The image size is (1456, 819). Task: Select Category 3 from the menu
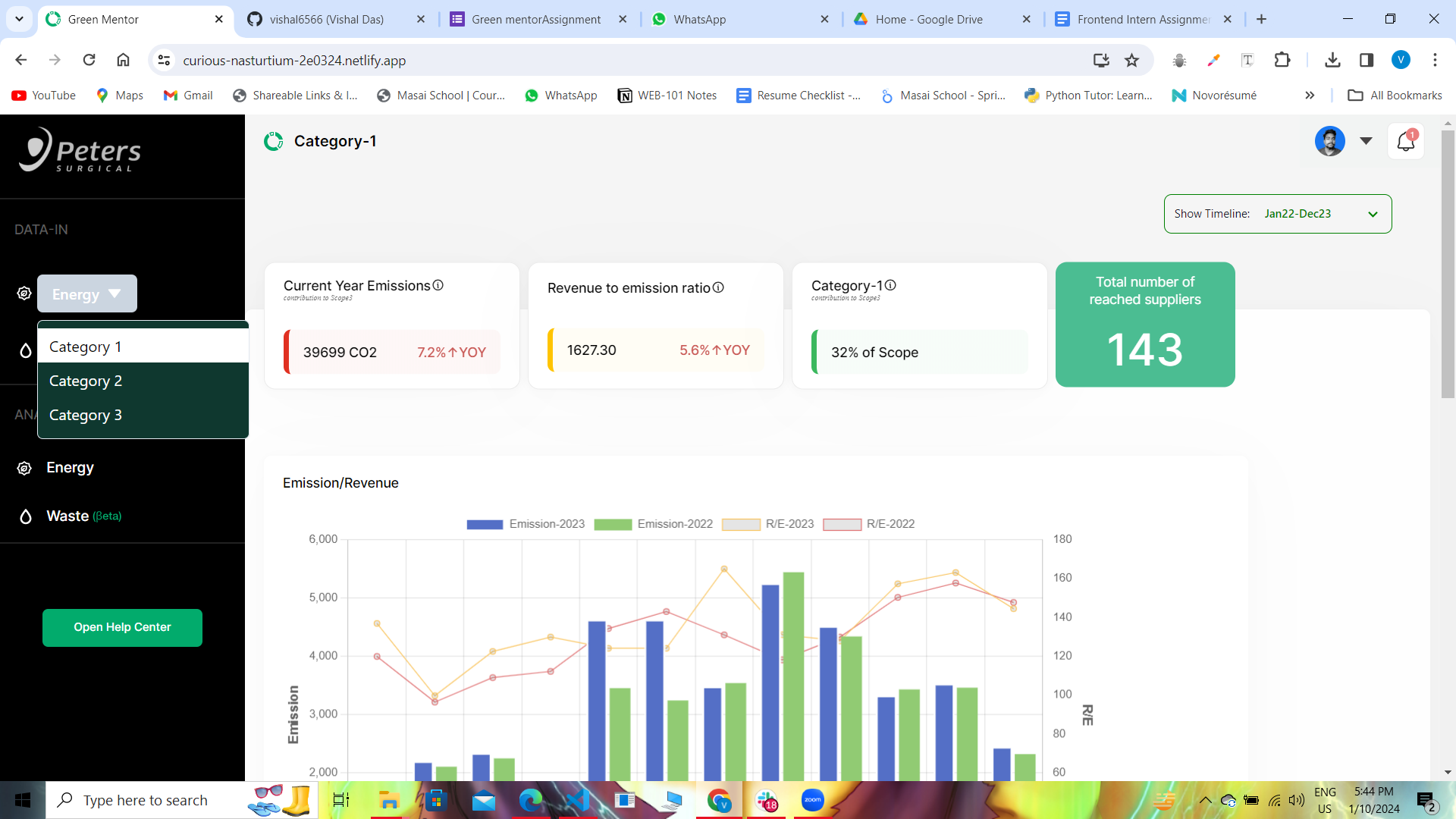click(86, 415)
